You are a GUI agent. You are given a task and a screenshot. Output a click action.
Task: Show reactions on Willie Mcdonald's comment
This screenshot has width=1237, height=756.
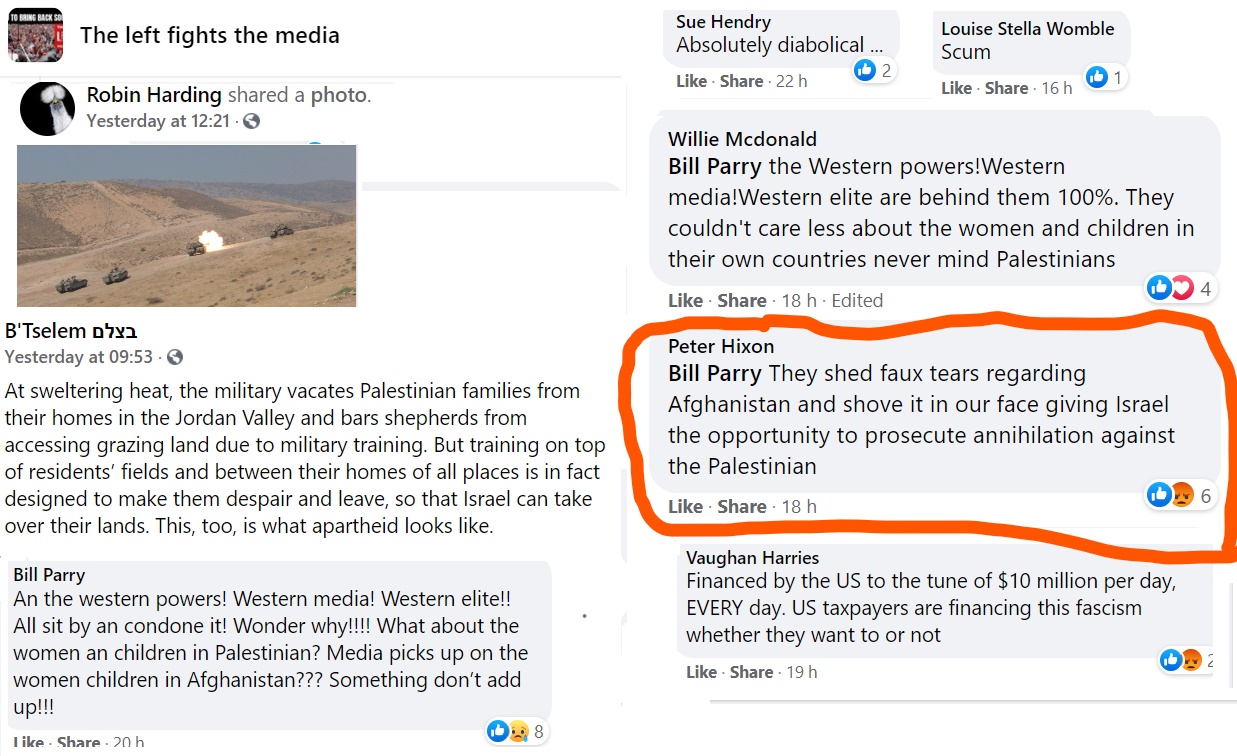click(1179, 289)
